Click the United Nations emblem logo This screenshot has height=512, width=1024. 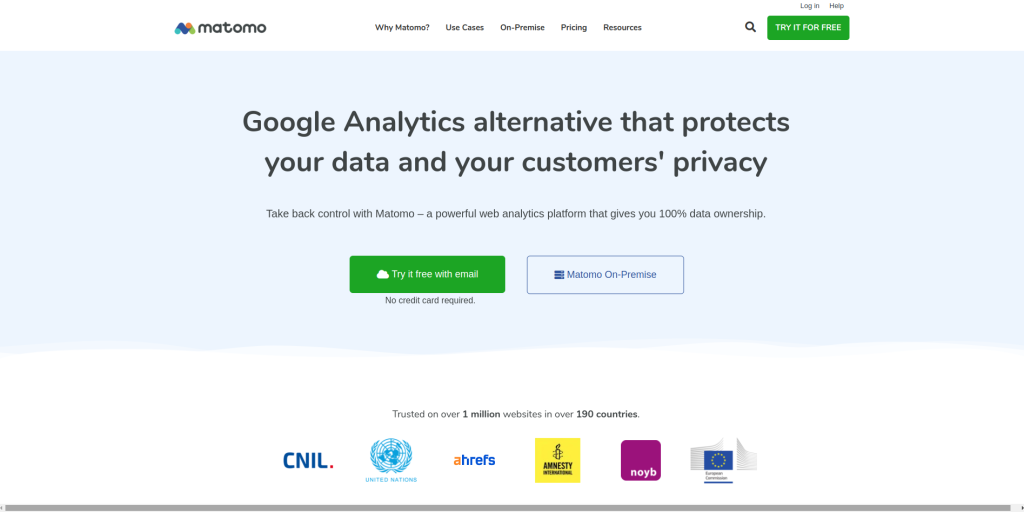391,460
